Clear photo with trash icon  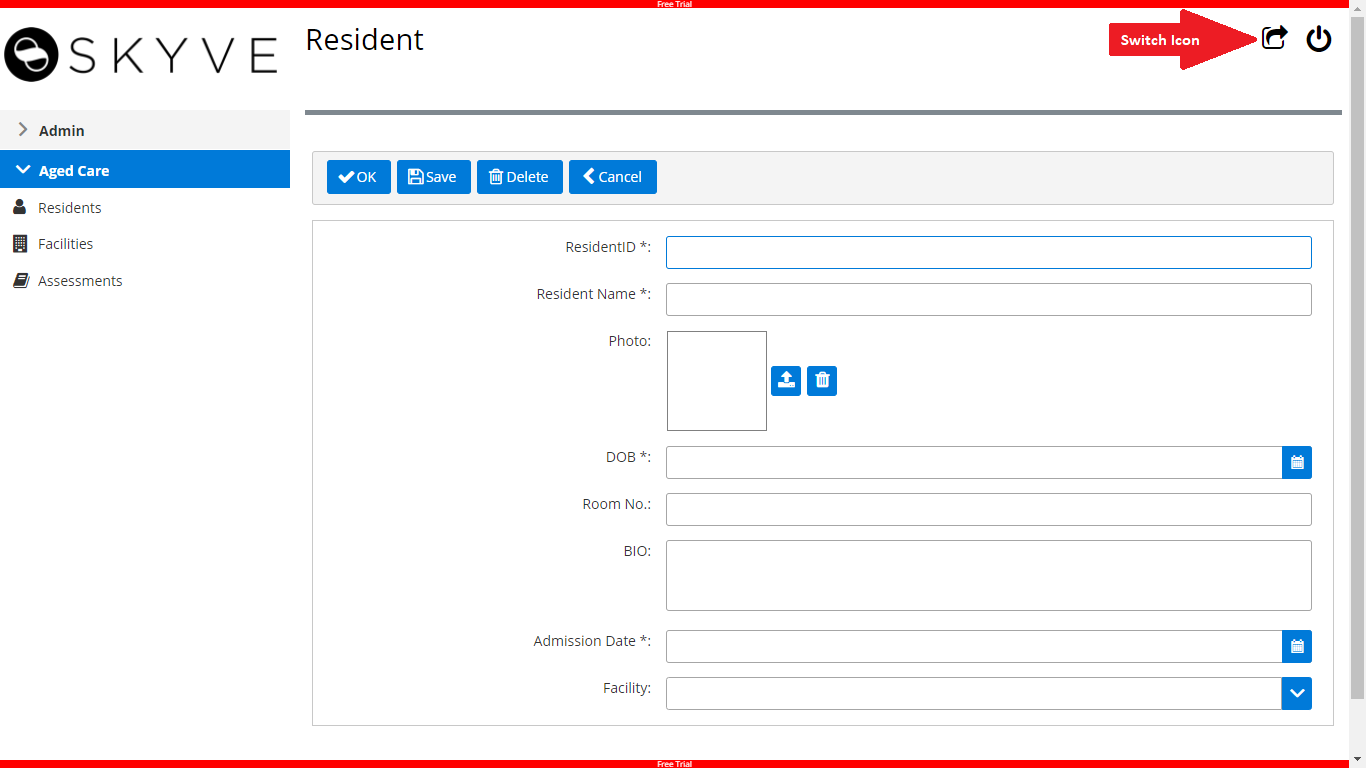pyautogui.click(x=822, y=380)
